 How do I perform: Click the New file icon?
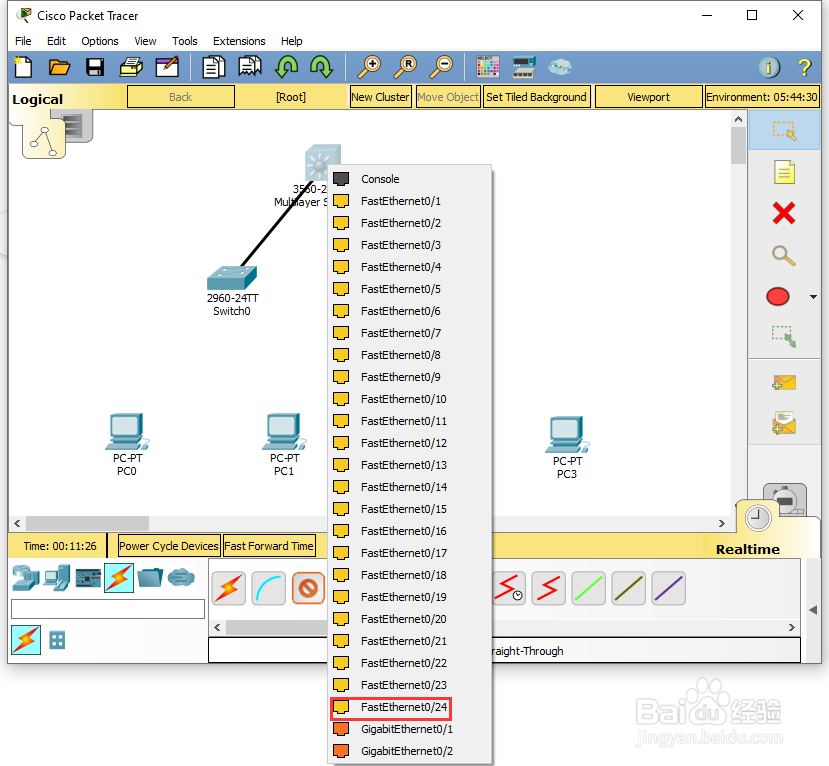pyautogui.click(x=23, y=67)
